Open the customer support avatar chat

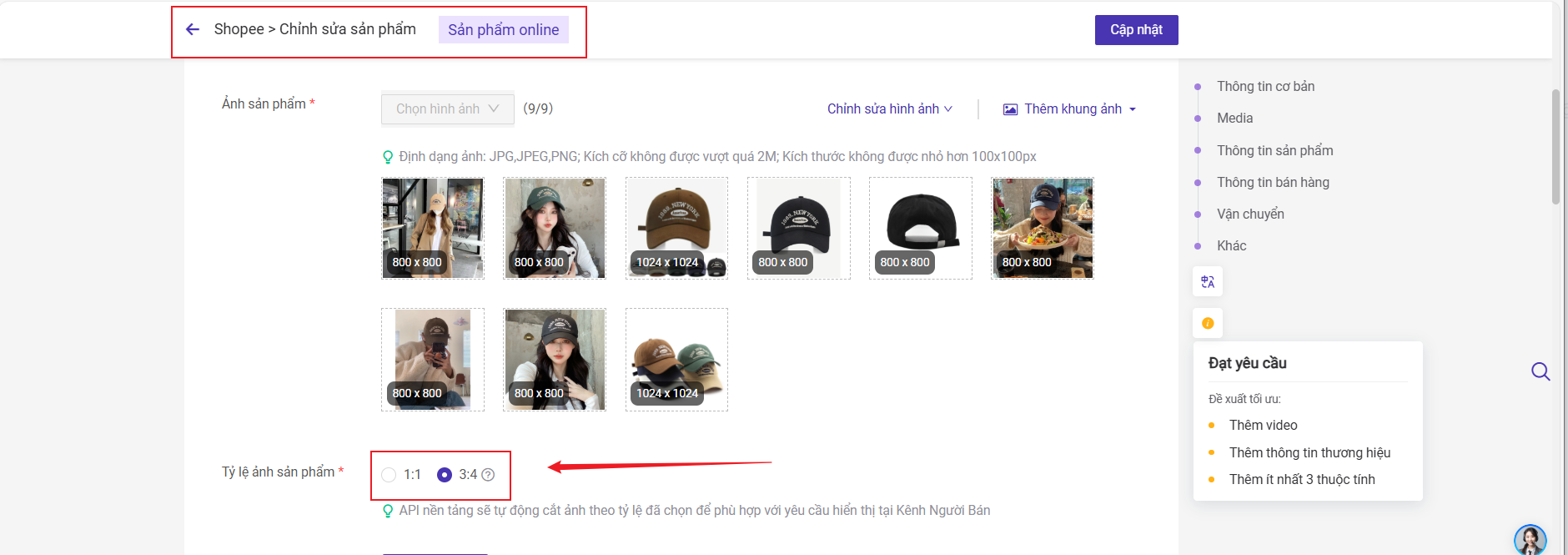[x=1530, y=540]
